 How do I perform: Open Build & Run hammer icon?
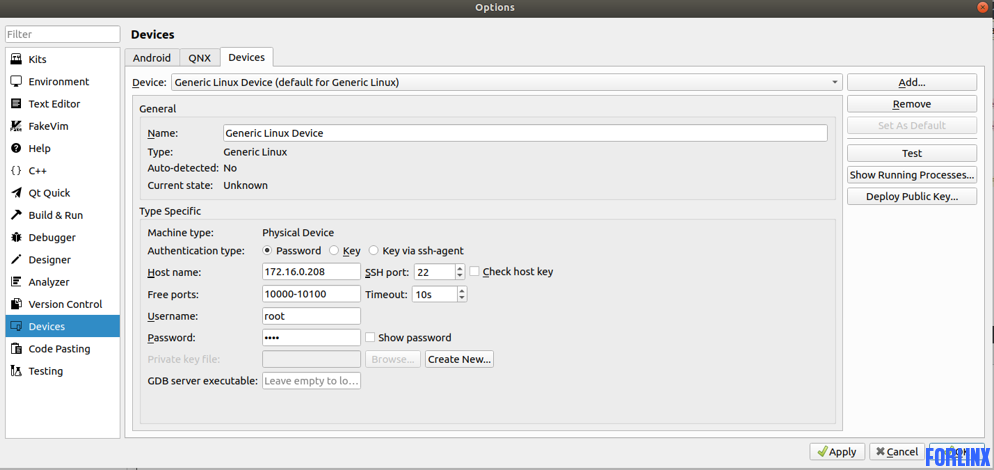tap(16, 215)
